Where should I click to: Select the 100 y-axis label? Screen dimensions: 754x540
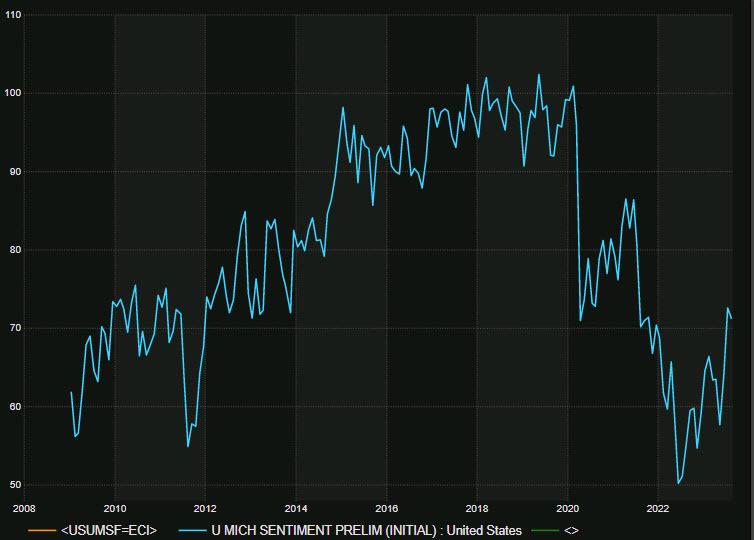[x=13, y=93]
